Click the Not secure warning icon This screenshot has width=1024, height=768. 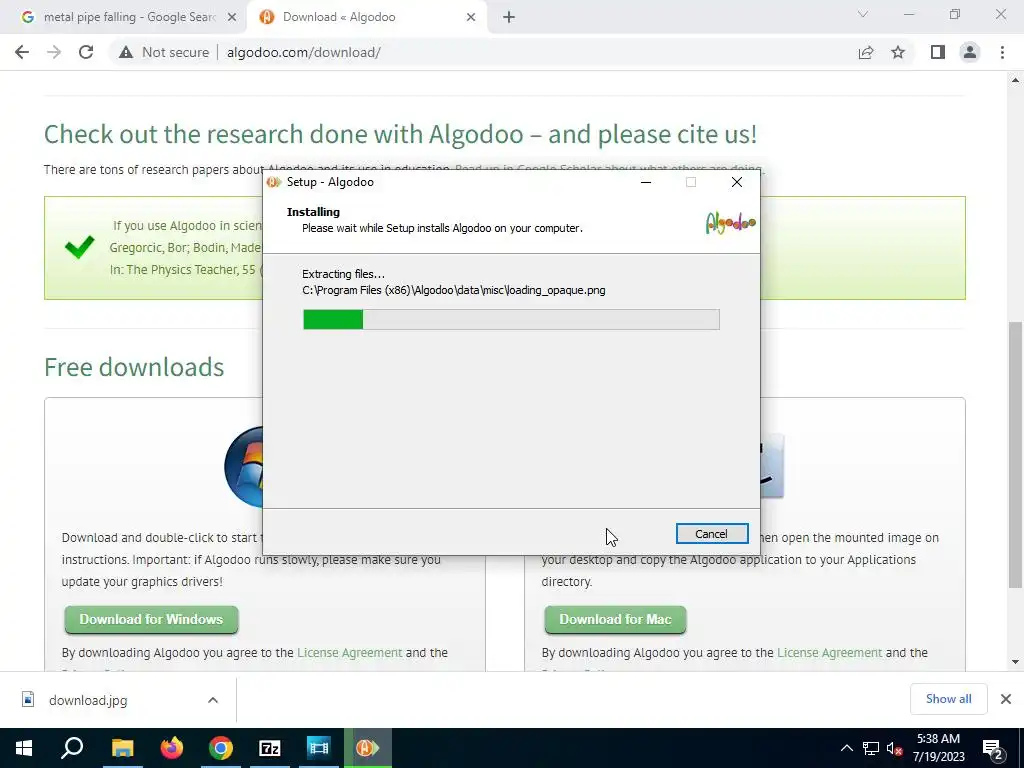coord(126,52)
